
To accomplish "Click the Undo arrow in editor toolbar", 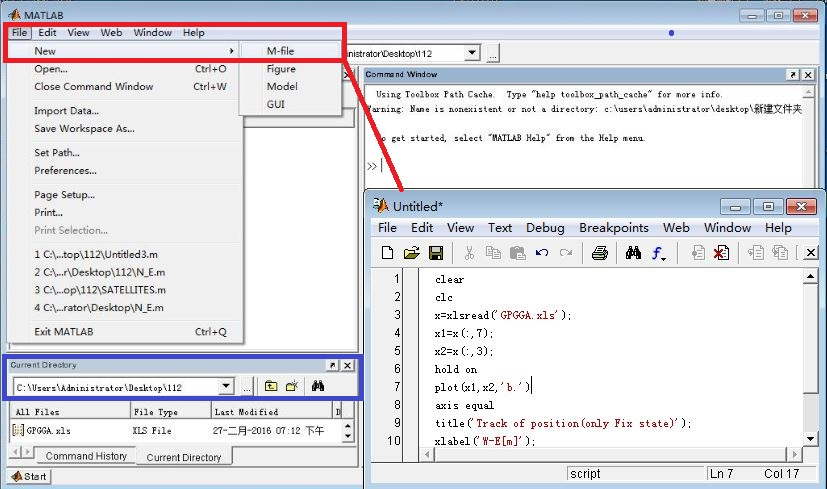I will 541,254.
